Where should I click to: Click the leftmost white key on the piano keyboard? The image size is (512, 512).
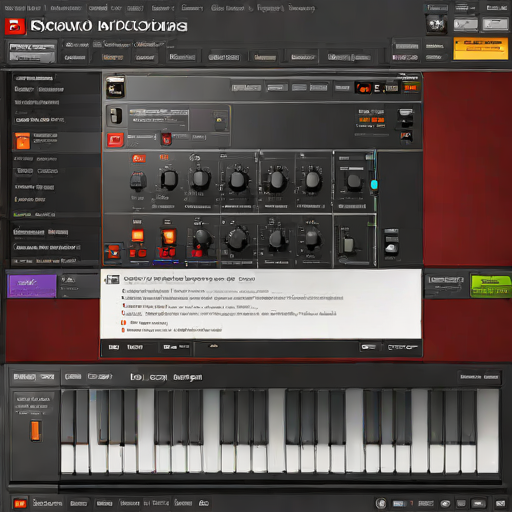tap(67, 458)
